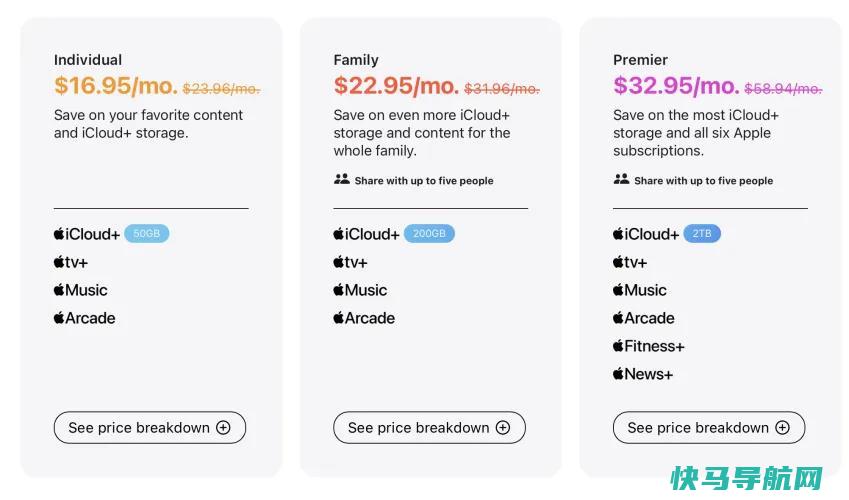This screenshot has width=849, height=500.
Task: Select the Family plan heading
Action: [356, 60]
